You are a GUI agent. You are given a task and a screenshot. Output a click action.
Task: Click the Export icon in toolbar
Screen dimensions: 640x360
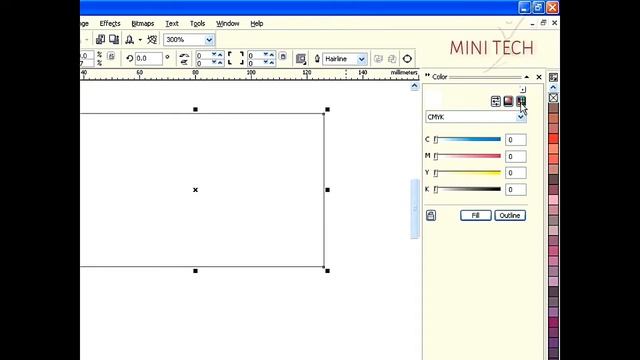click(x=114, y=39)
